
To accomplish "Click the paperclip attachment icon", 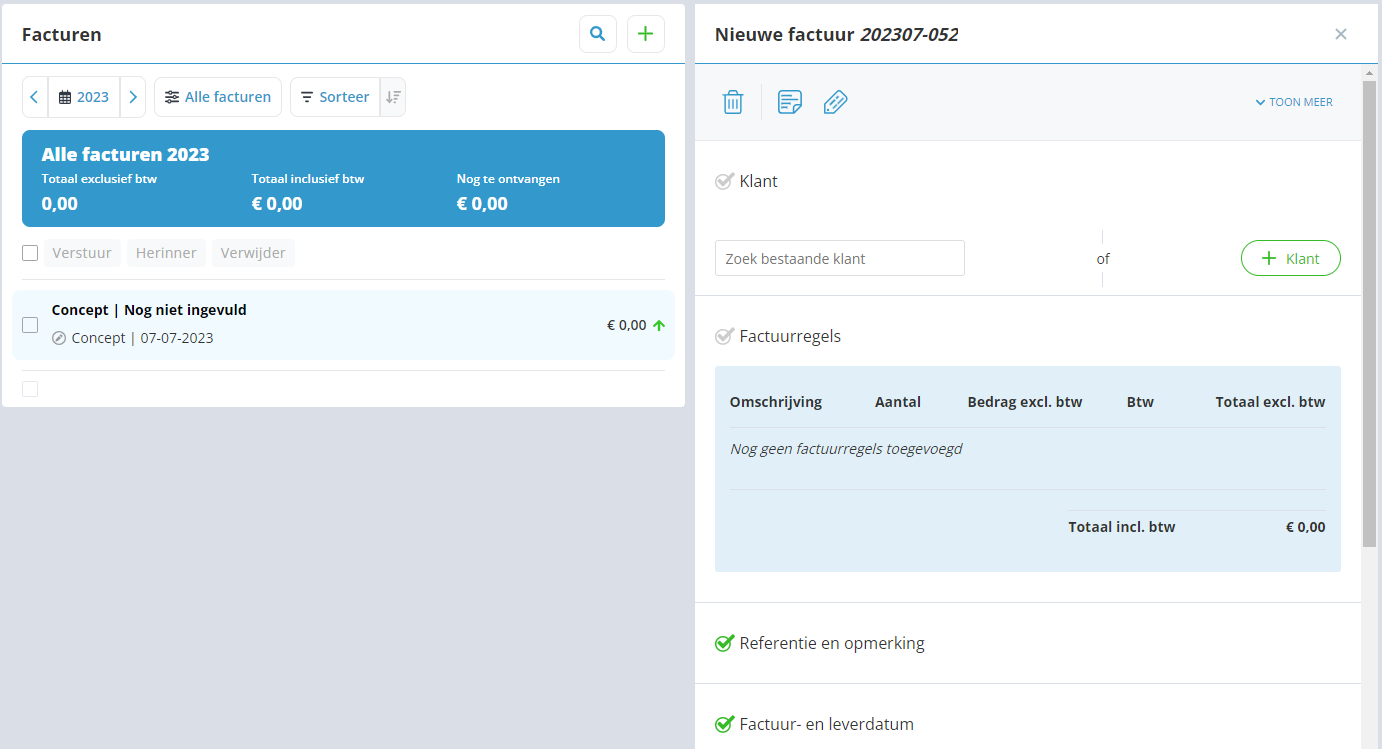I will 835,102.
